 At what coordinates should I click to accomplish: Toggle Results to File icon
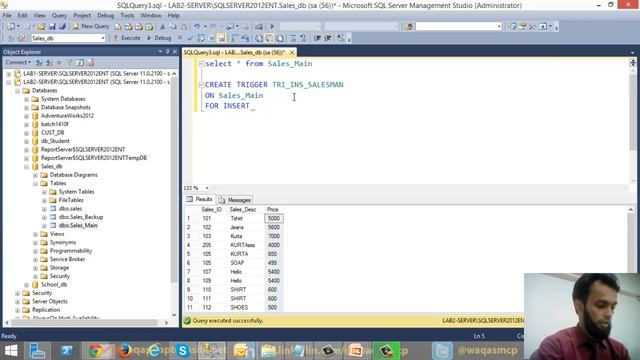pos(280,38)
